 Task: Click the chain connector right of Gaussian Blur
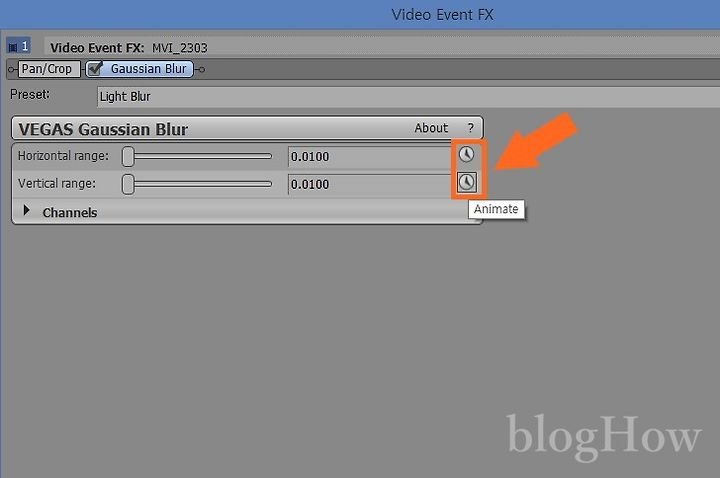click(x=199, y=70)
